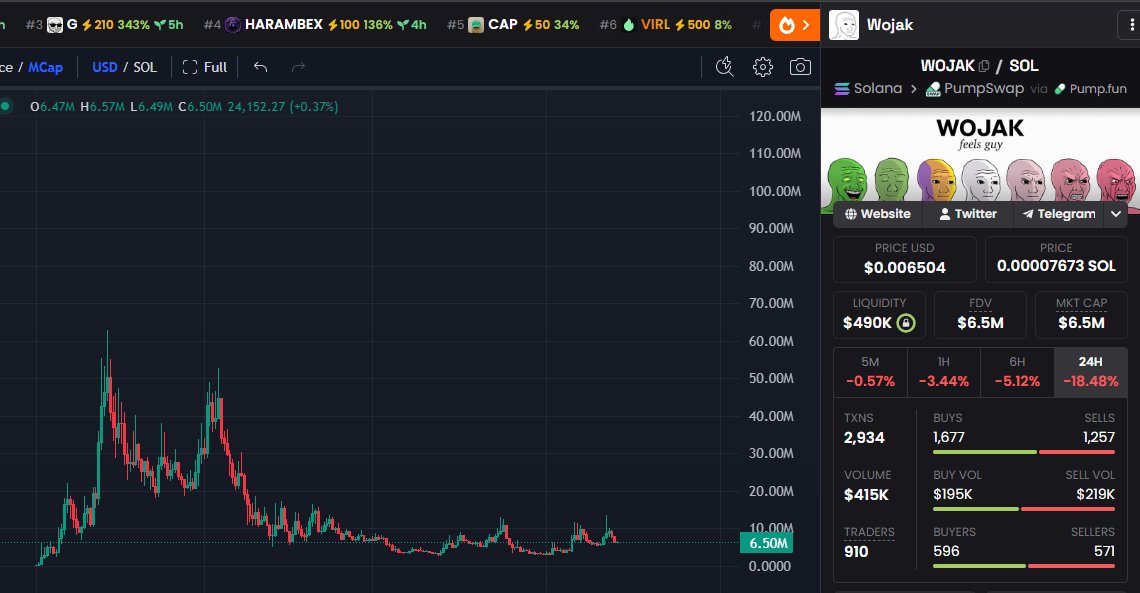The height and width of the screenshot is (593, 1140).
Task: Click the buy volume ratio bar
Action: pos(1024,509)
